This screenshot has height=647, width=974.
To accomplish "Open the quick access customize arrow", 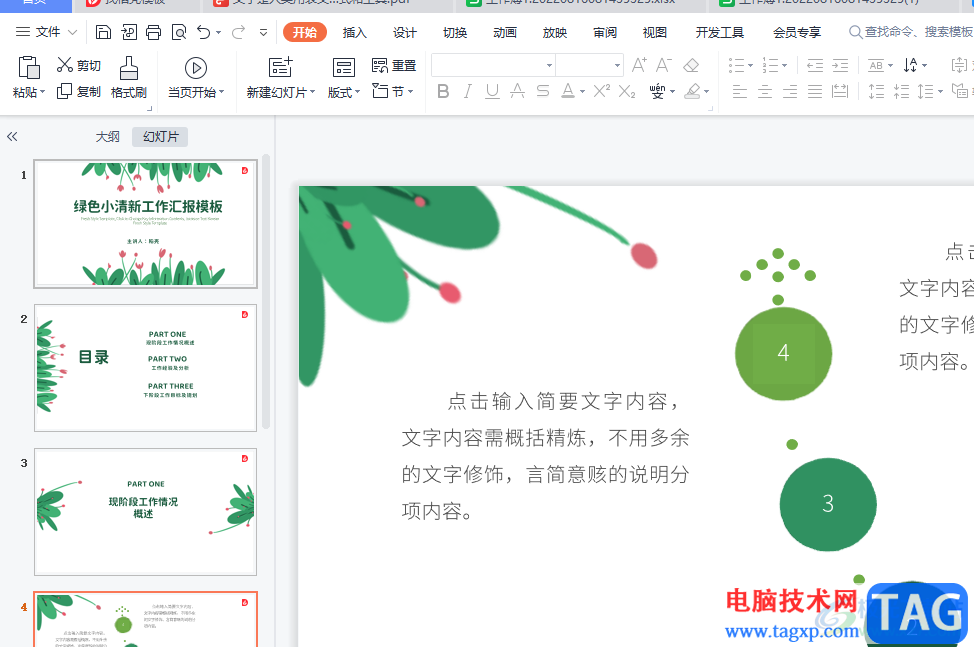I will (263, 32).
